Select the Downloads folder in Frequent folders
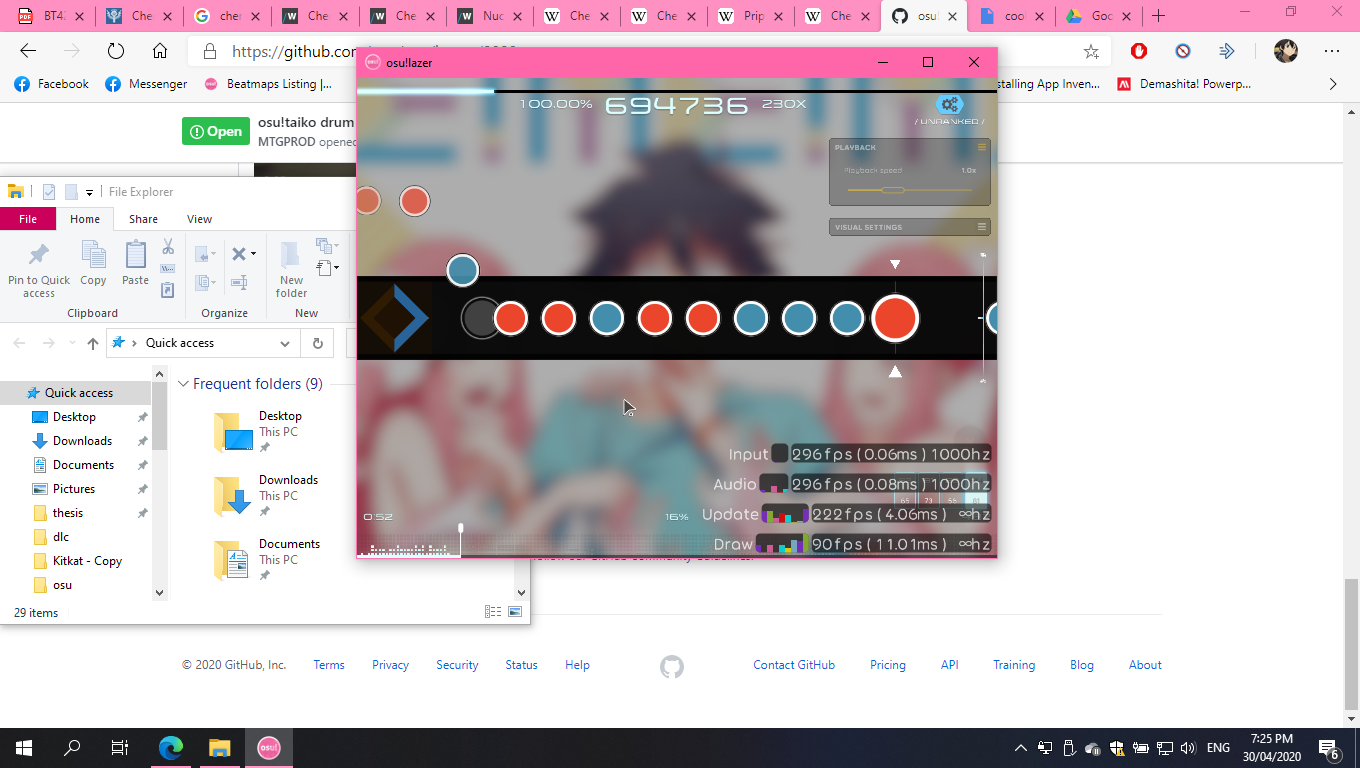 [x=266, y=495]
